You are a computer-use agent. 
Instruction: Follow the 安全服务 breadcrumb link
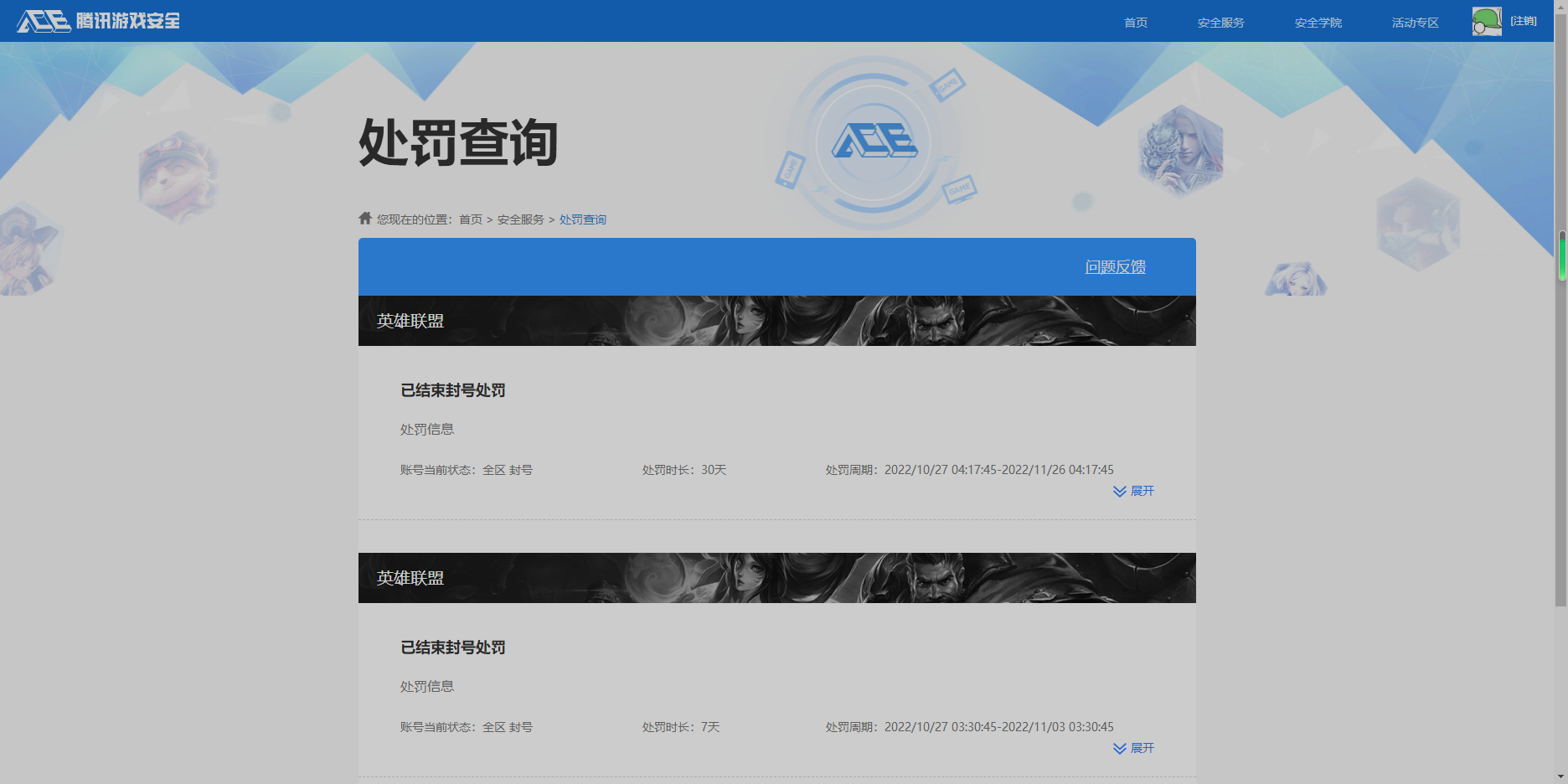[521, 219]
